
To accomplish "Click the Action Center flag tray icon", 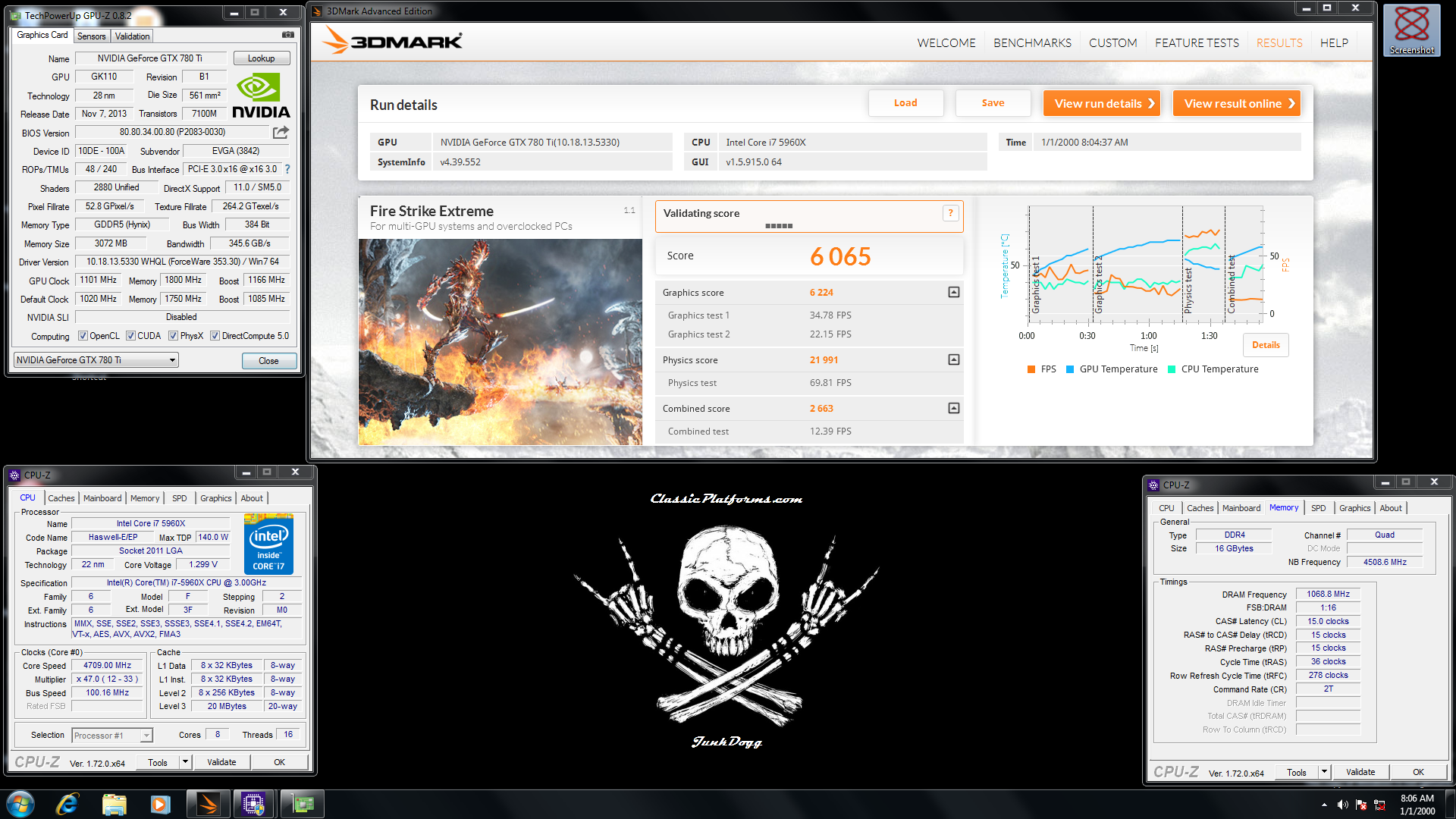I will pyautogui.click(x=1361, y=805).
